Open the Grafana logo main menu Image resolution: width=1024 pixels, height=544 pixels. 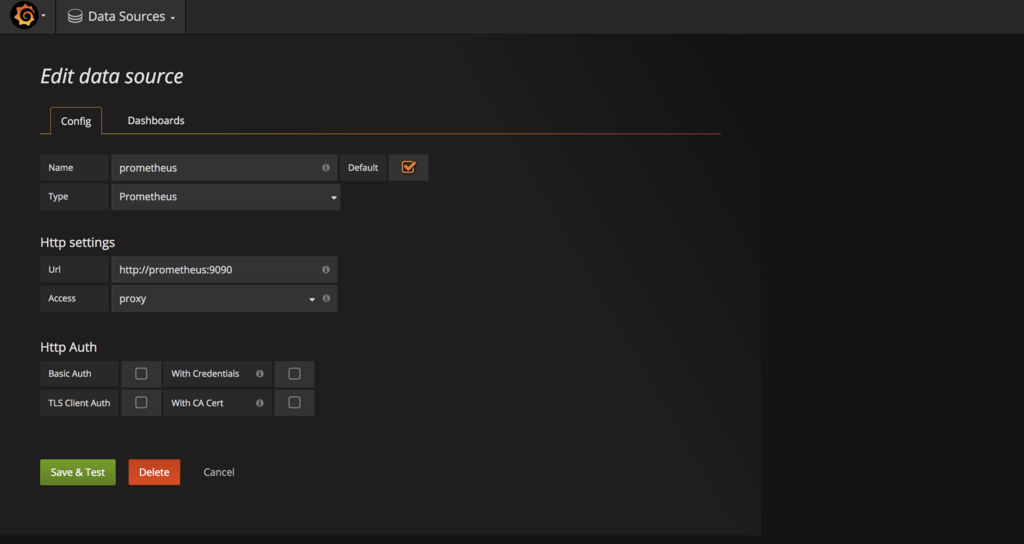(24, 16)
